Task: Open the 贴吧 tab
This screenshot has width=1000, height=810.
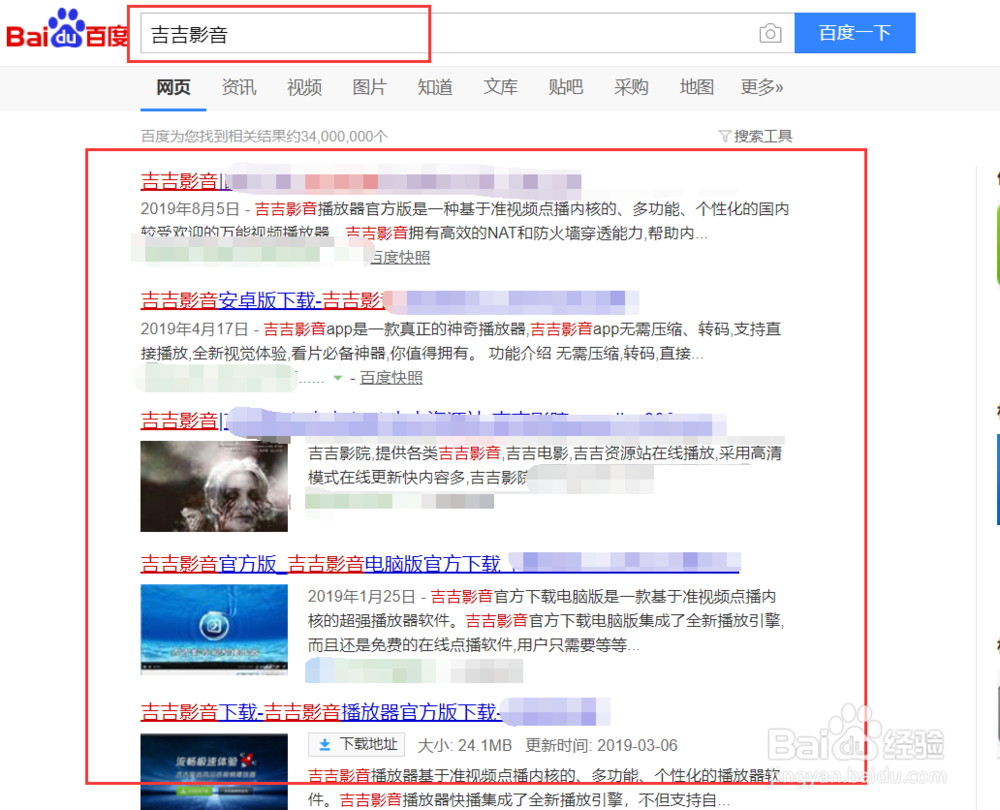Action: point(566,87)
